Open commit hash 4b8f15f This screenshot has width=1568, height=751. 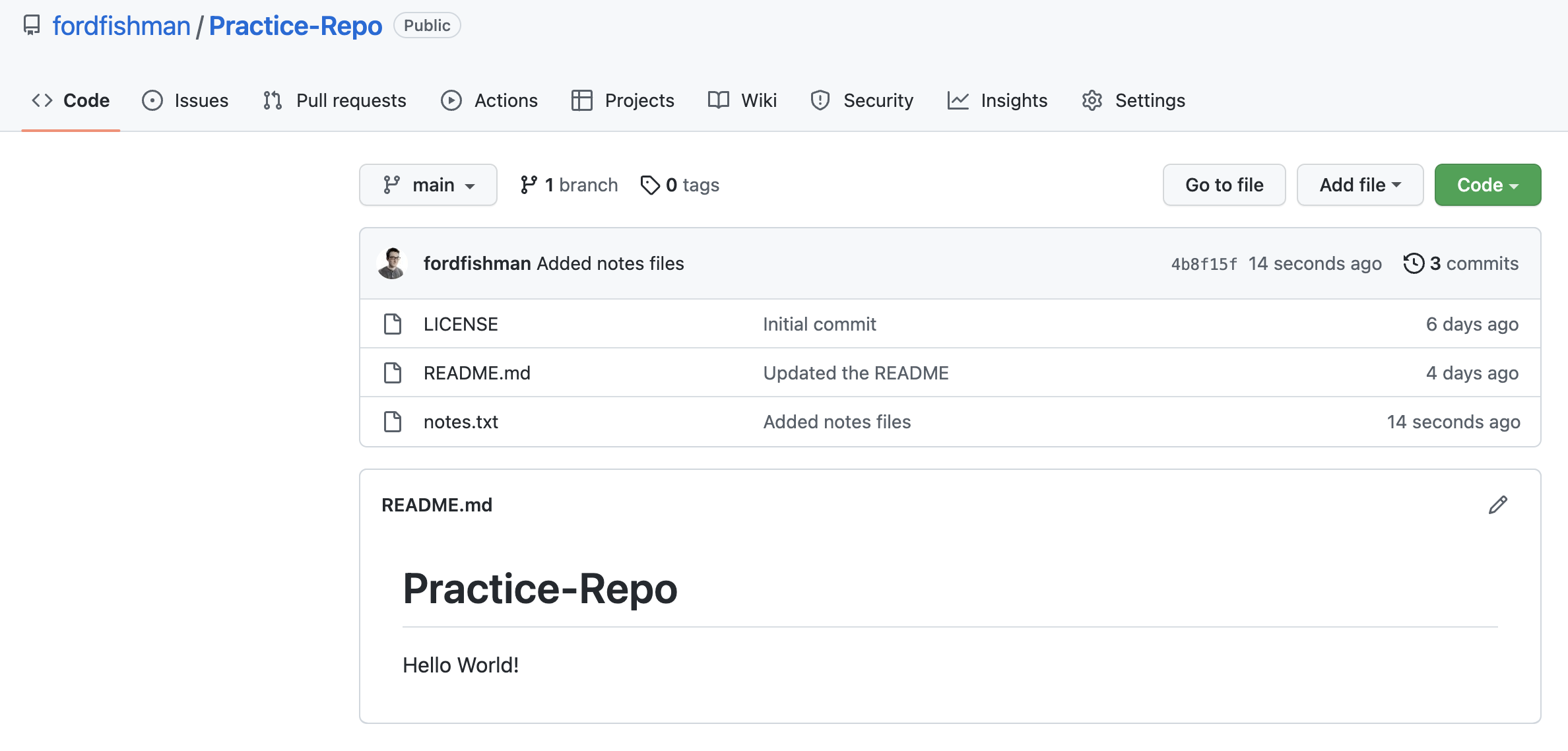tap(1204, 264)
